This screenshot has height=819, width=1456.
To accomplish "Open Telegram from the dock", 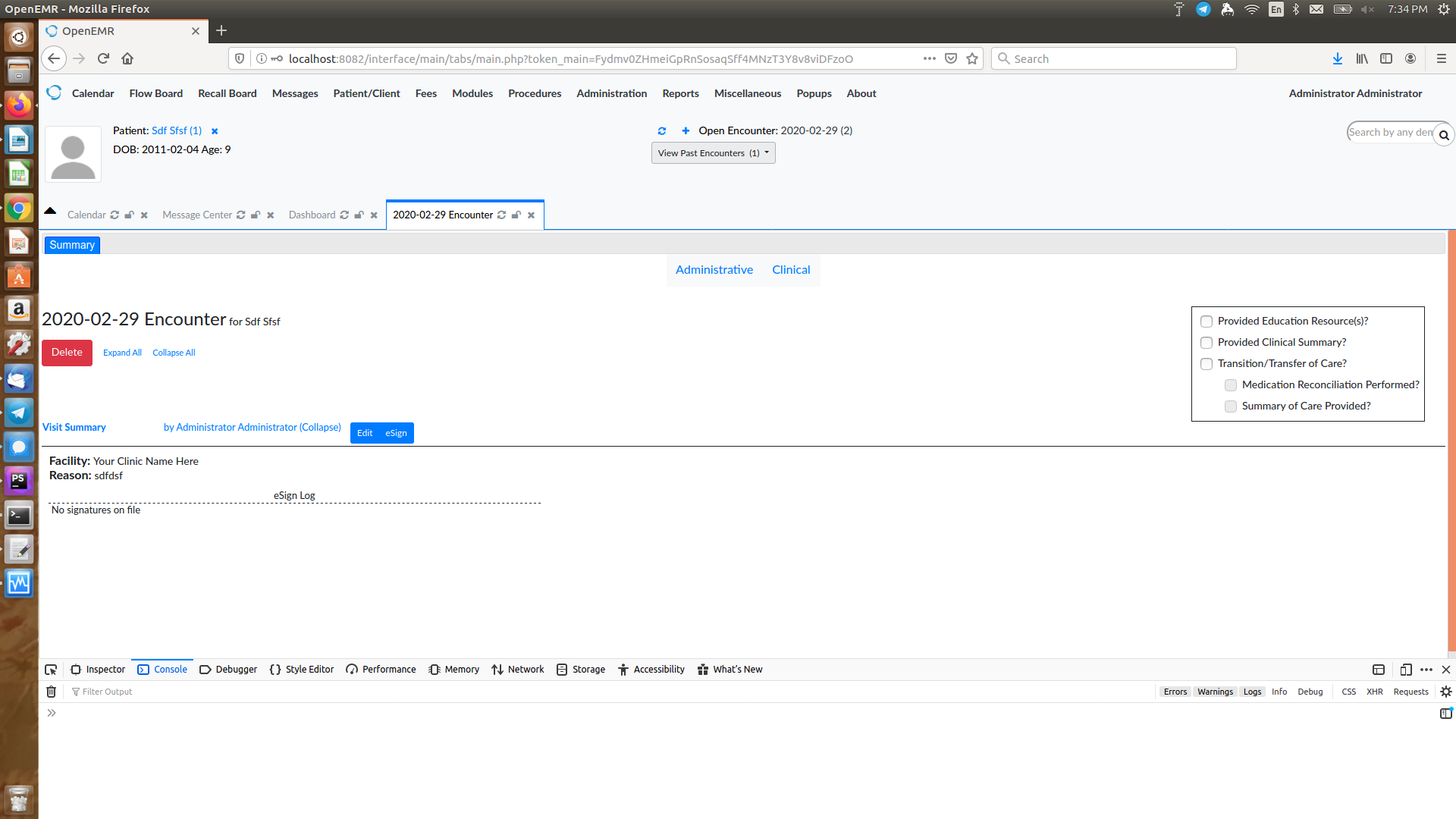I will click(x=18, y=412).
